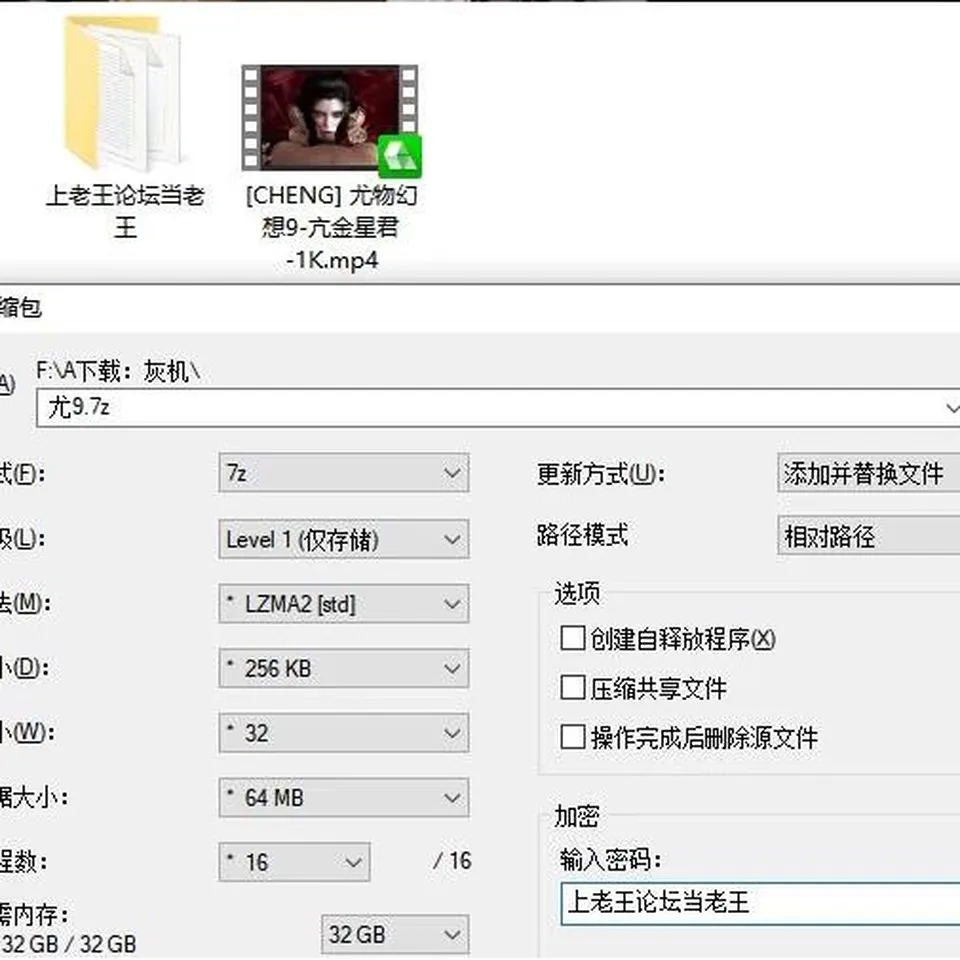Enable the 创建自释放程序(X) checkbox
Screen dimensions: 960x960
pyautogui.click(x=572, y=638)
